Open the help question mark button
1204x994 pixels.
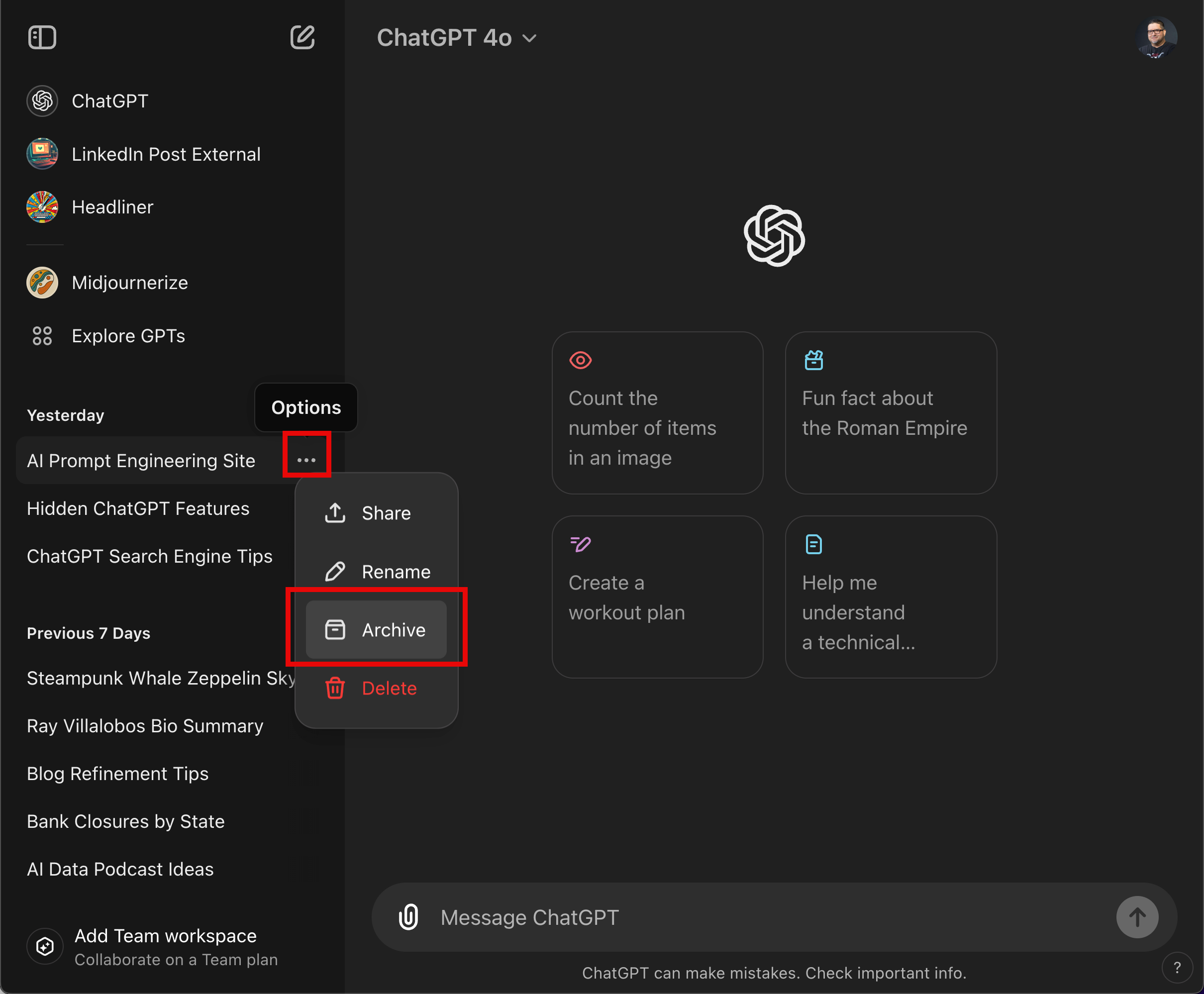tap(1177, 968)
